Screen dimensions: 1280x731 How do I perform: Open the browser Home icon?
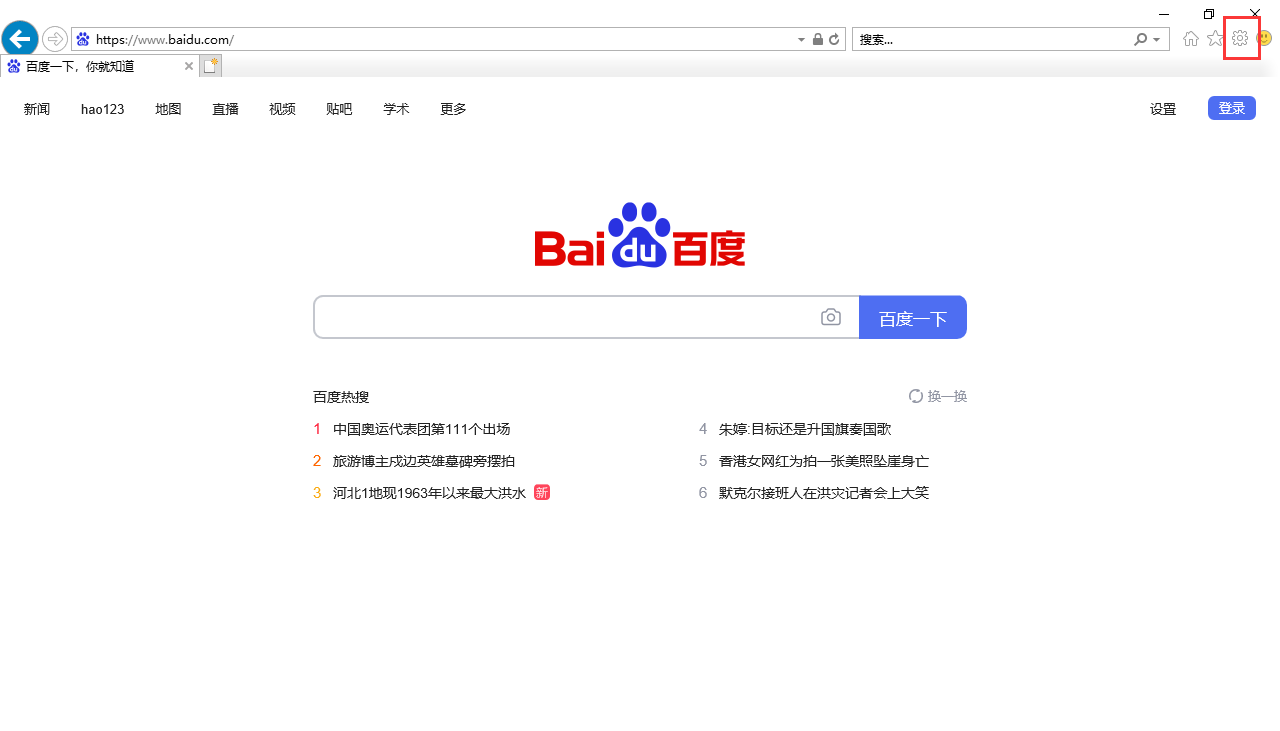[x=1190, y=39]
